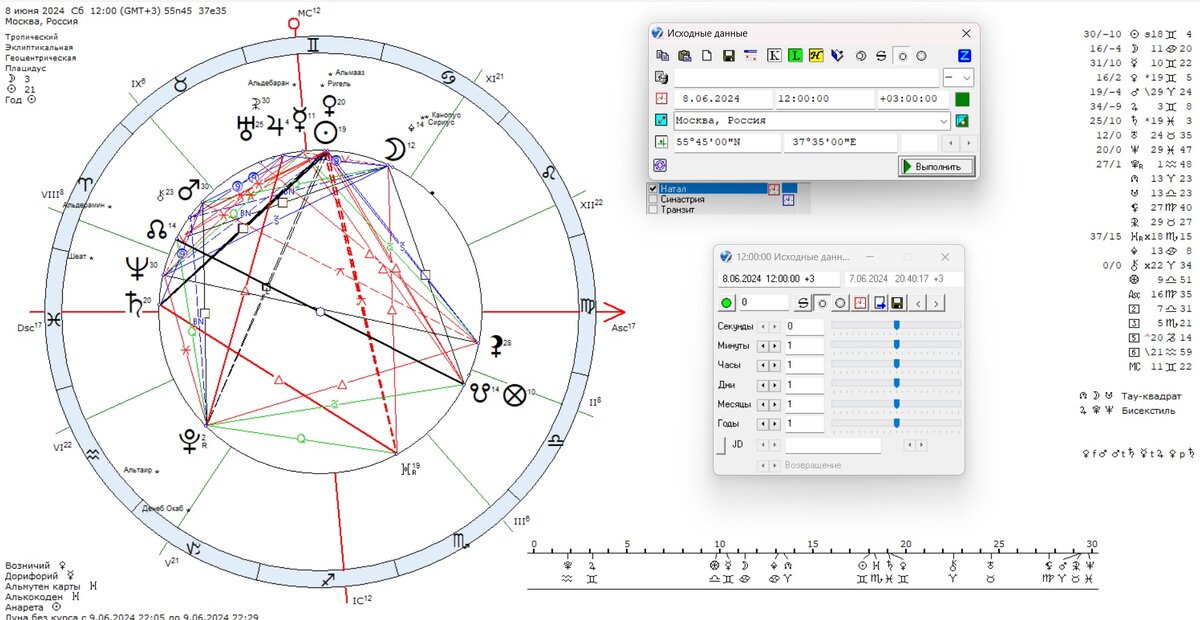This screenshot has height=620, width=1200.
Task: Click the copy icon in Исходные данные toolbar
Action: pos(661,56)
